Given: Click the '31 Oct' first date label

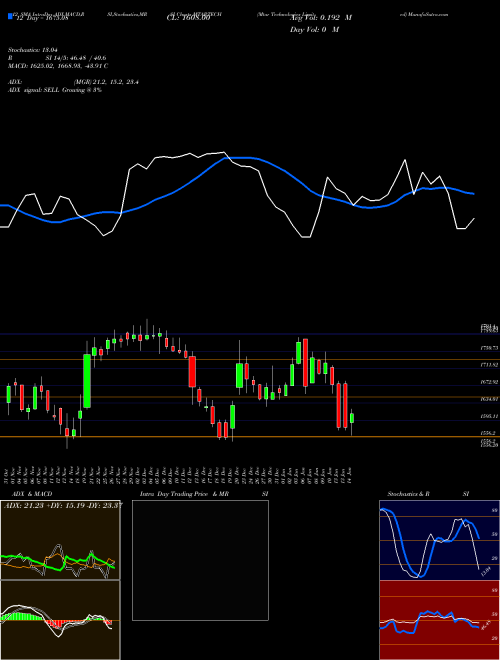Looking at the screenshot, I should pos(8,474).
